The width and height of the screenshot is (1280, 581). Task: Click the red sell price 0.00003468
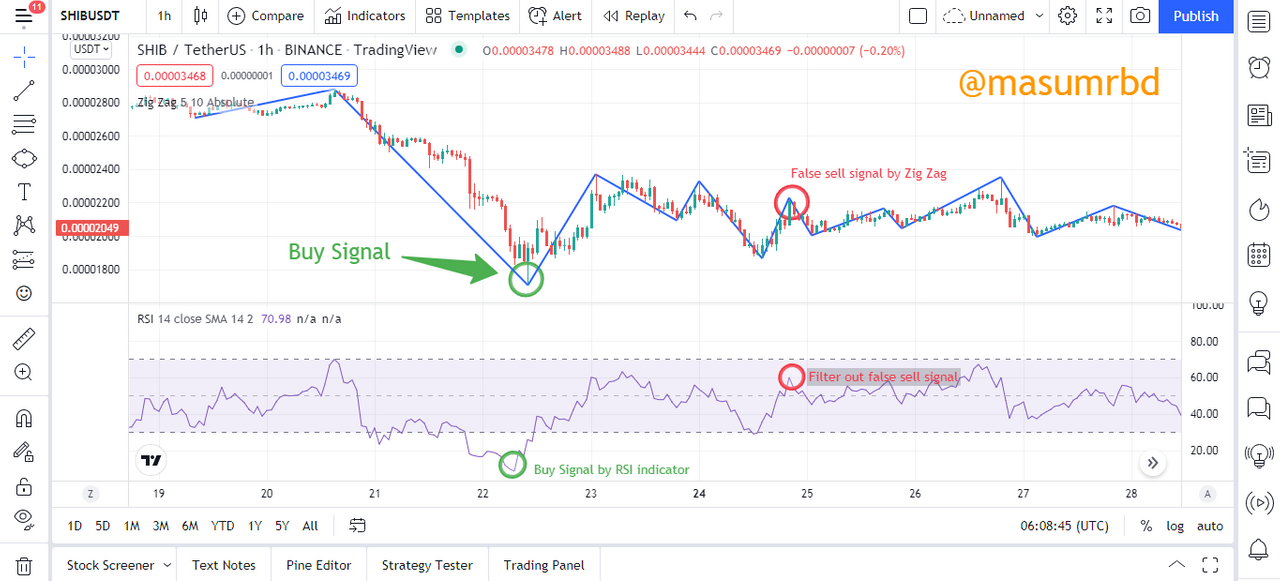176,75
